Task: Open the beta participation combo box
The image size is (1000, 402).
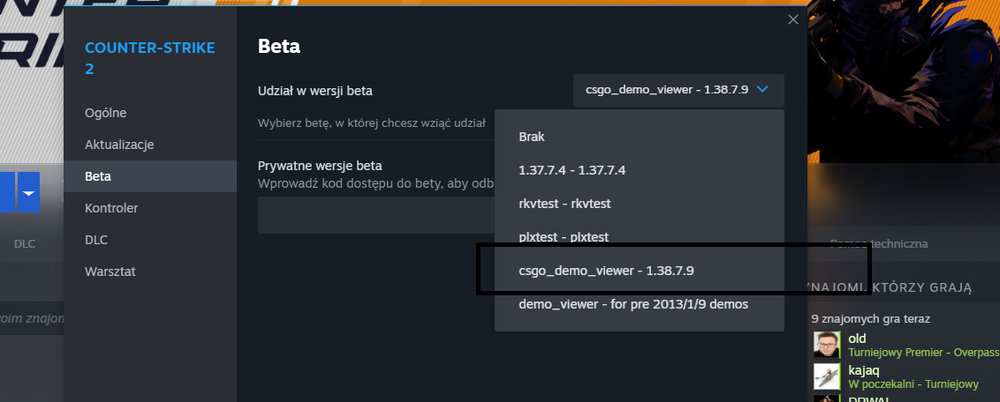Action: 679,91
